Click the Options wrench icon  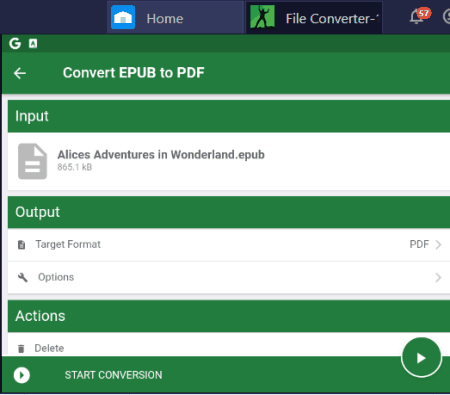pos(23,277)
